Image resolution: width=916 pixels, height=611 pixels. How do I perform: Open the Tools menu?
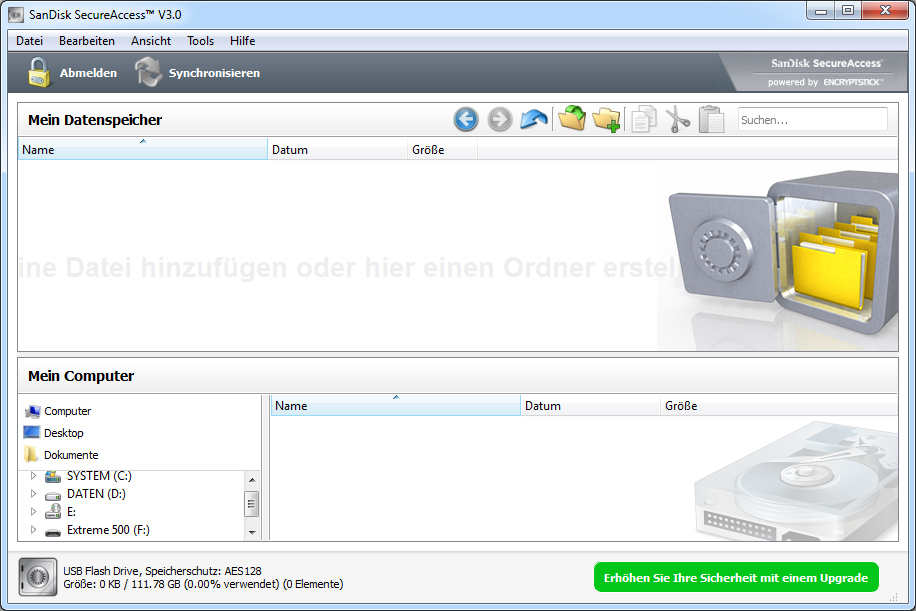click(x=200, y=41)
